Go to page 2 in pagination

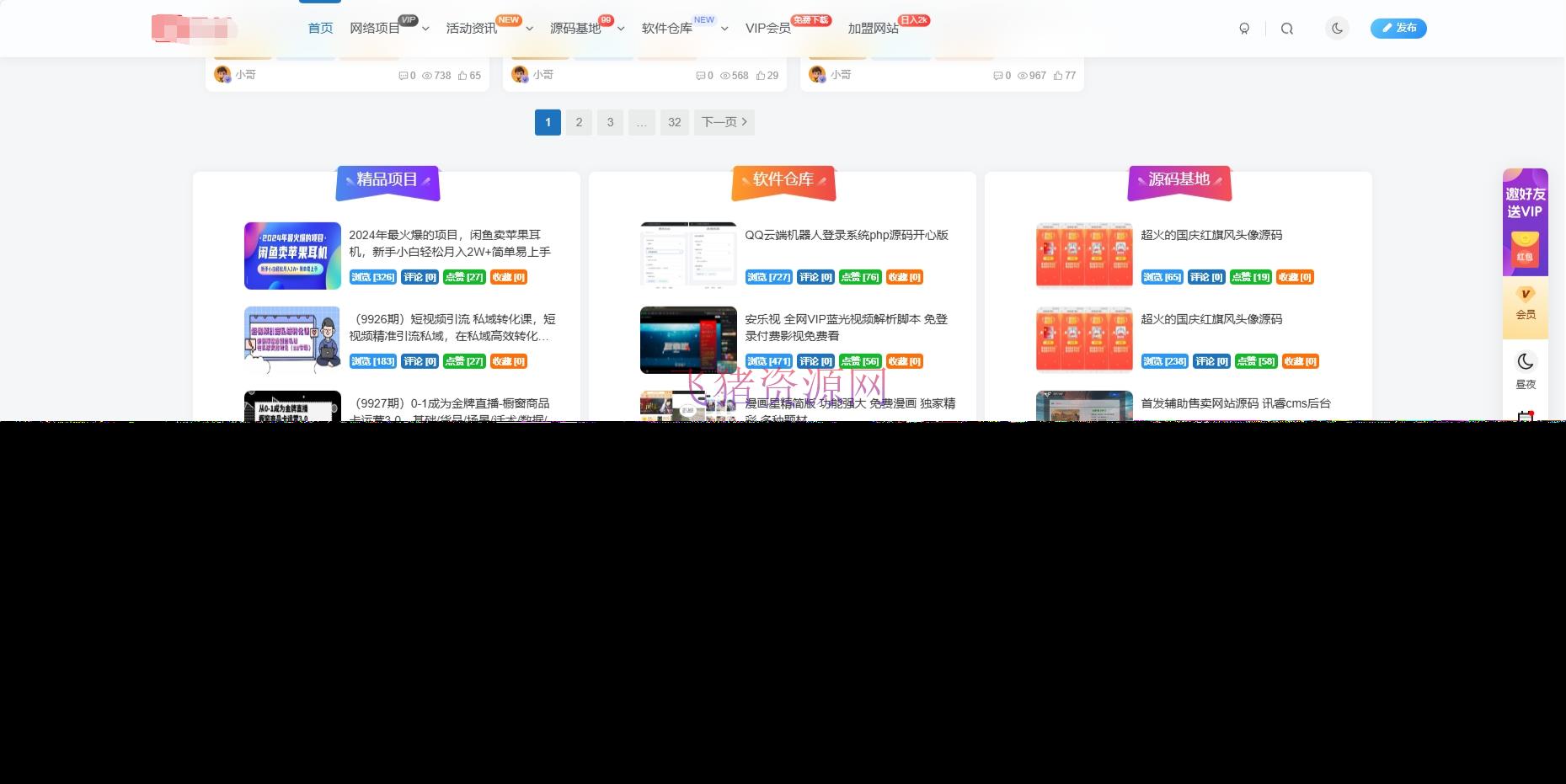click(579, 122)
